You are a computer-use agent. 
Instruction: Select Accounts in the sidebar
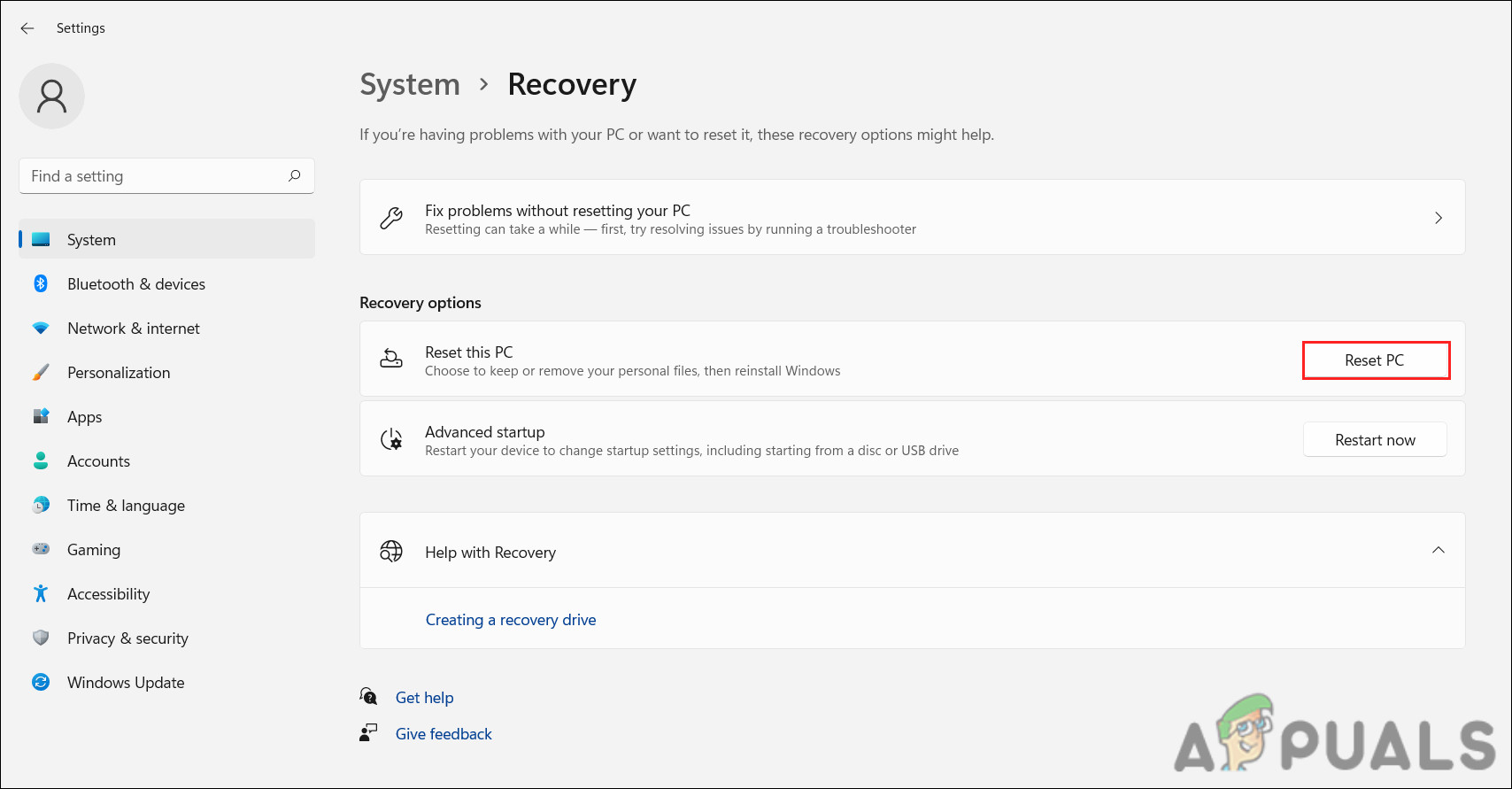[98, 461]
